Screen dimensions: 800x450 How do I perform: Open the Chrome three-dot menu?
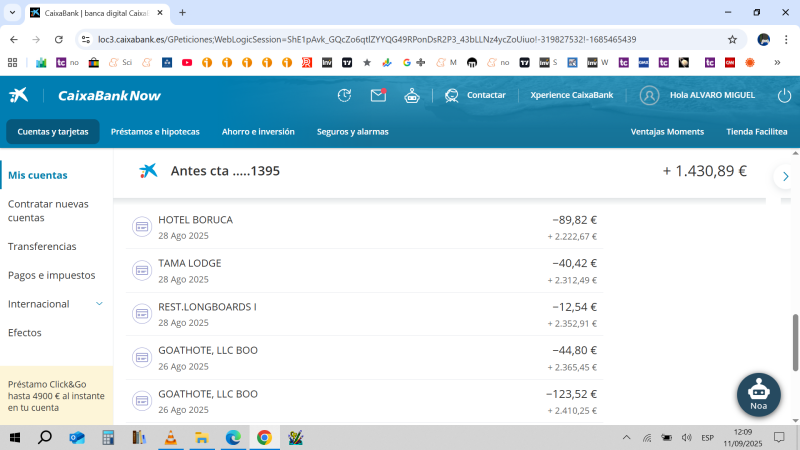pyautogui.click(x=786, y=39)
